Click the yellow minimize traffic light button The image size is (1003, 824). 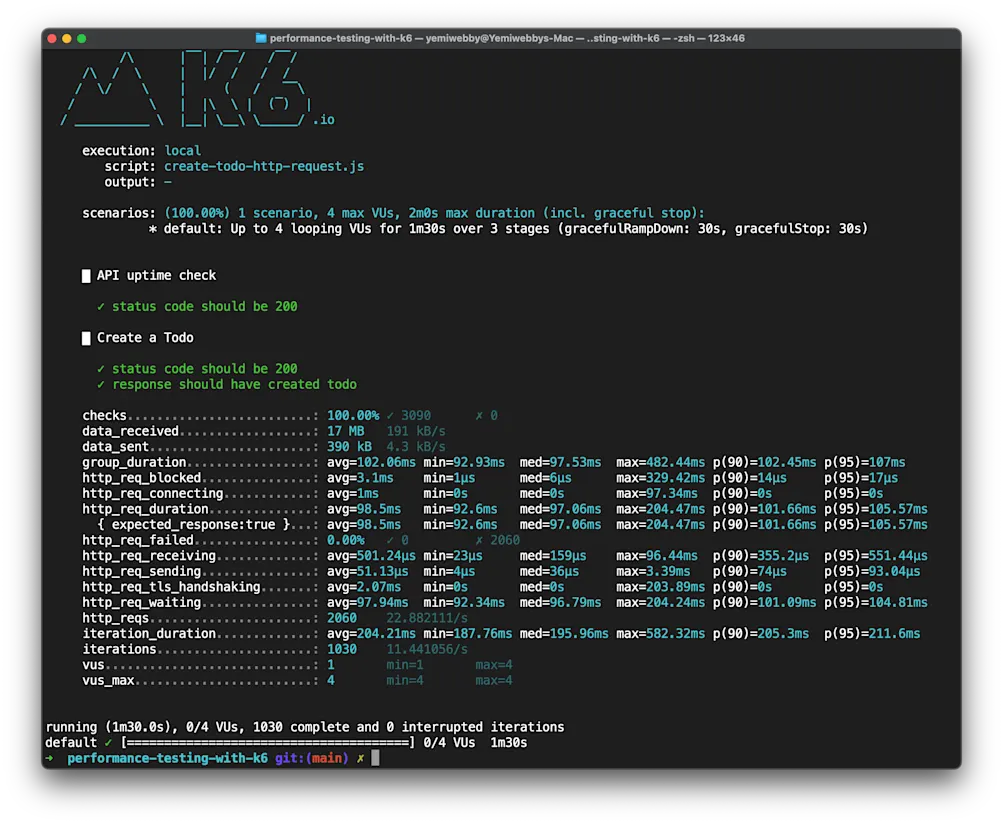click(x=65, y=37)
